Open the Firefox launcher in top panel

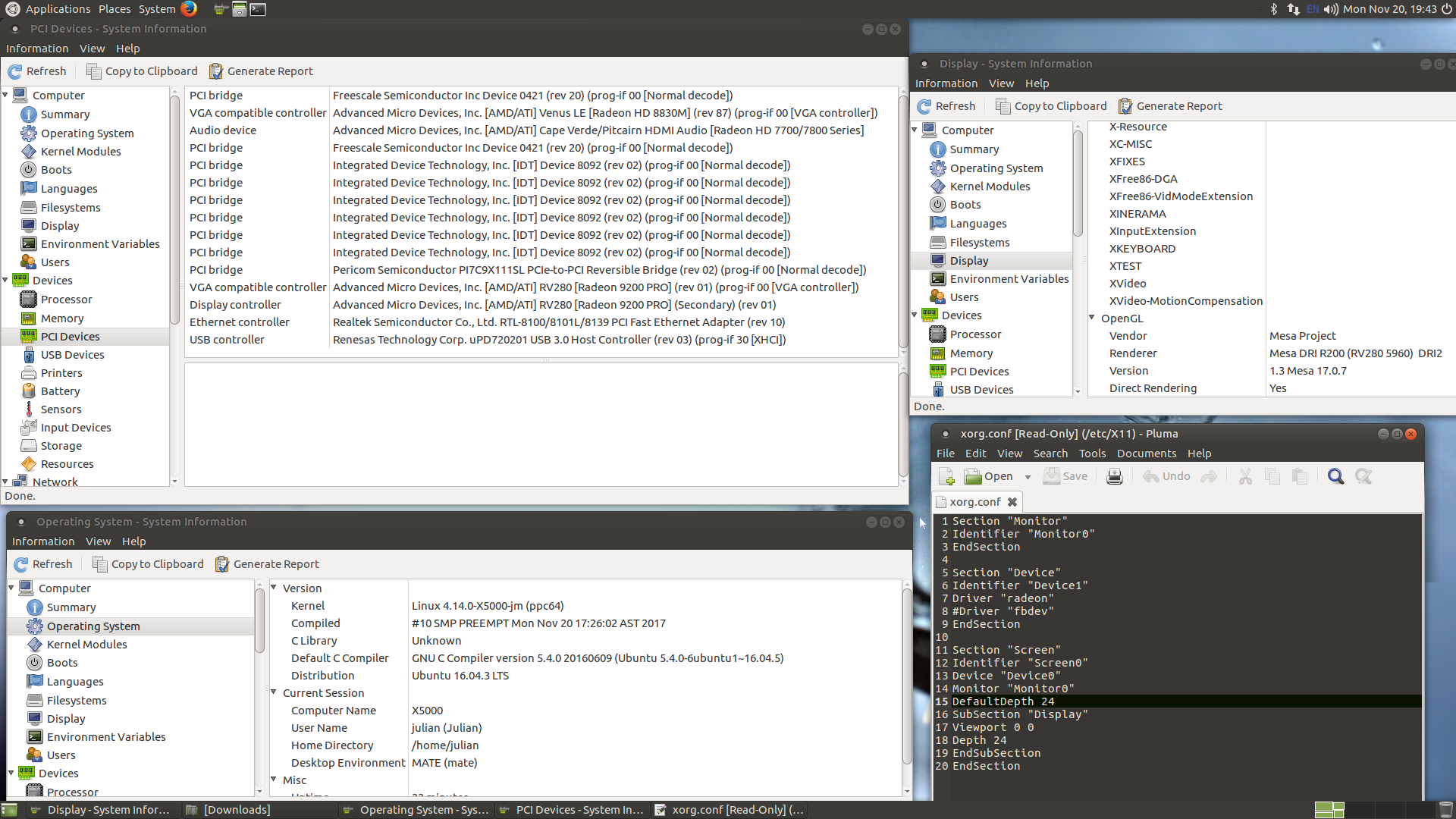pos(189,9)
